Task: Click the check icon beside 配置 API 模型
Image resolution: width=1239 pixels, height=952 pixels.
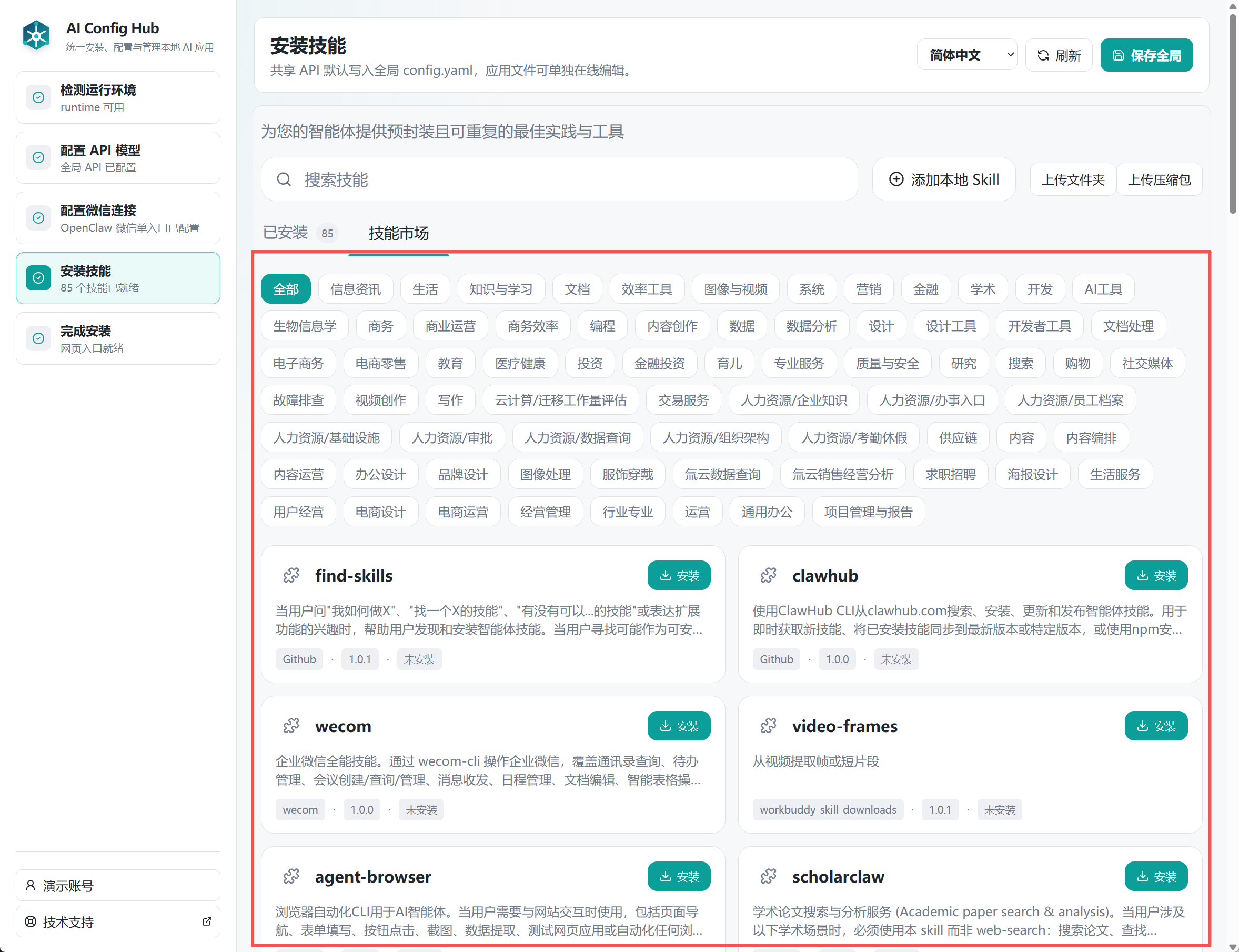Action: click(38, 157)
